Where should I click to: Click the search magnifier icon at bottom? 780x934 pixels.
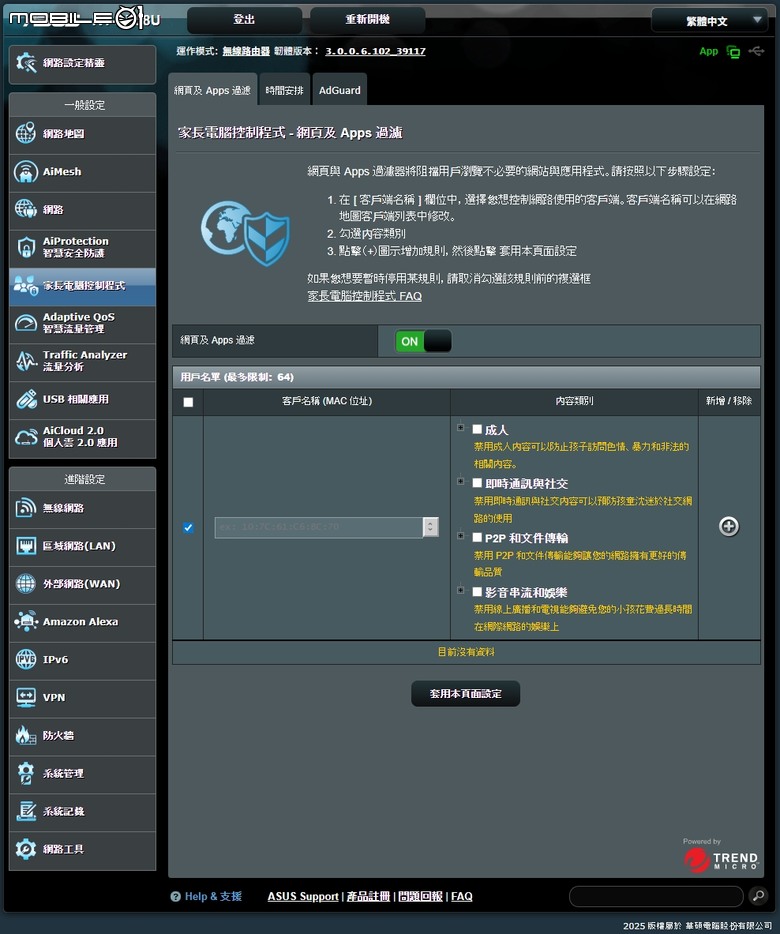tap(758, 895)
